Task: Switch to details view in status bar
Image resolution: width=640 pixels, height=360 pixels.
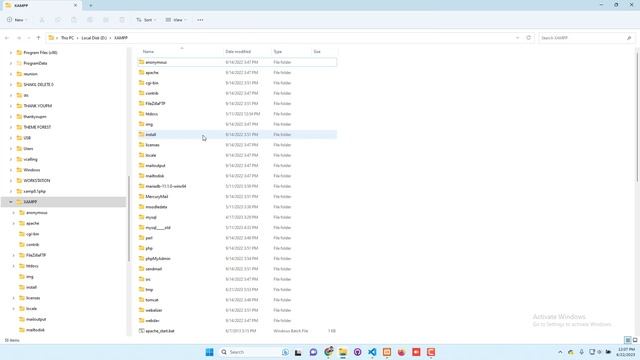Action: [x=627, y=340]
